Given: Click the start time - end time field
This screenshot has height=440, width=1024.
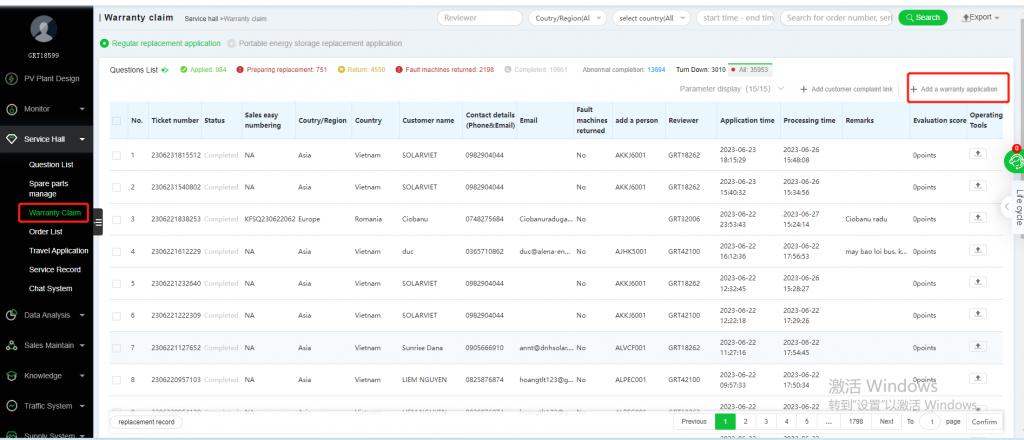Looking at the screenshot, I should tap(735, 18).
